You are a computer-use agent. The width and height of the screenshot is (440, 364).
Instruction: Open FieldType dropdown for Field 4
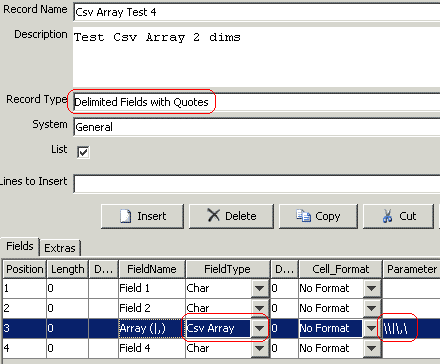tap(260, 348)
